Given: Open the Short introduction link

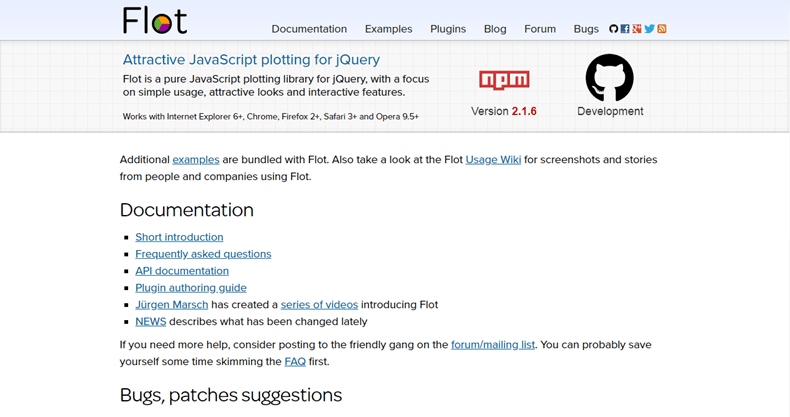Looking at the screenshot, I should click(x=179, y=237).
